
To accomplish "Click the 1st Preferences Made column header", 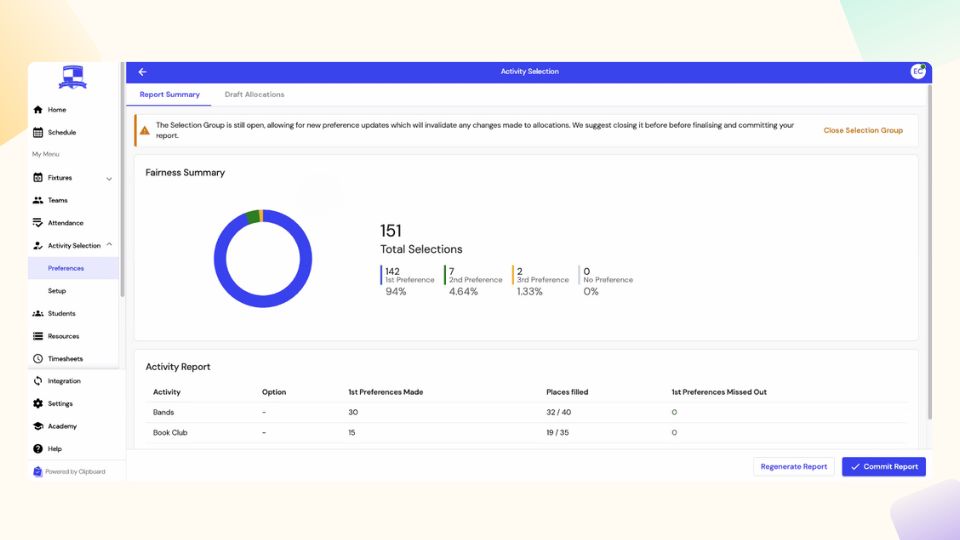I will coord(386,392).
